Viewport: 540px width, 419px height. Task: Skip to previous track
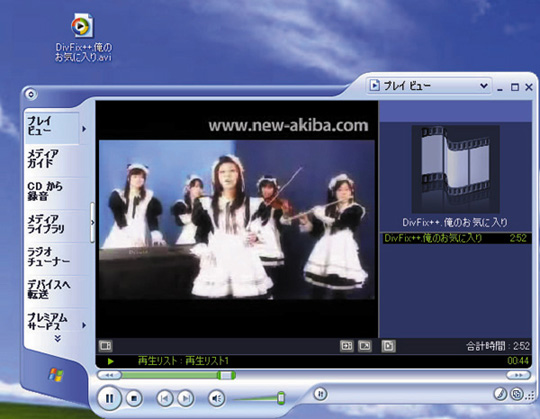pos(165,398)
